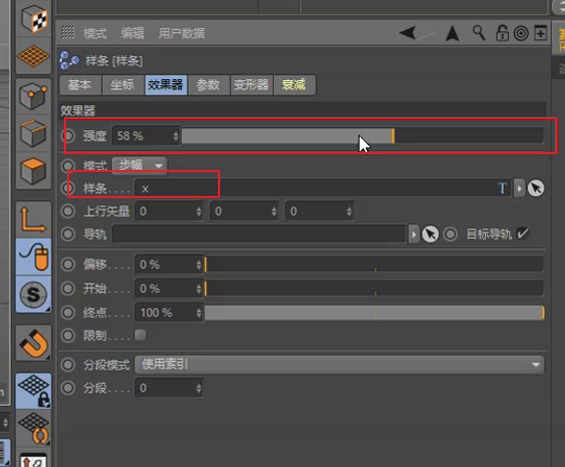
Task: Click the 强度 58 % value field
Action: click(146, 136)
